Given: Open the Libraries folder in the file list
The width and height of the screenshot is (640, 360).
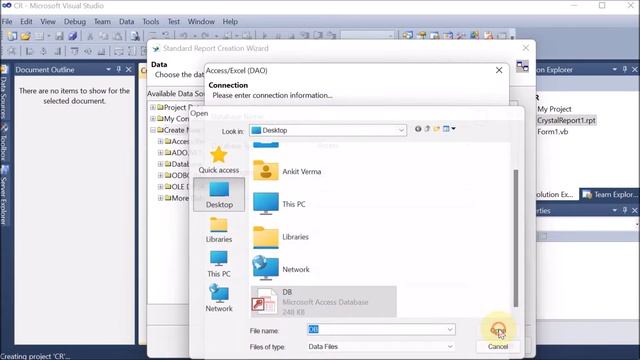Looking at the screenshot, I should click(x=281, y=237).
